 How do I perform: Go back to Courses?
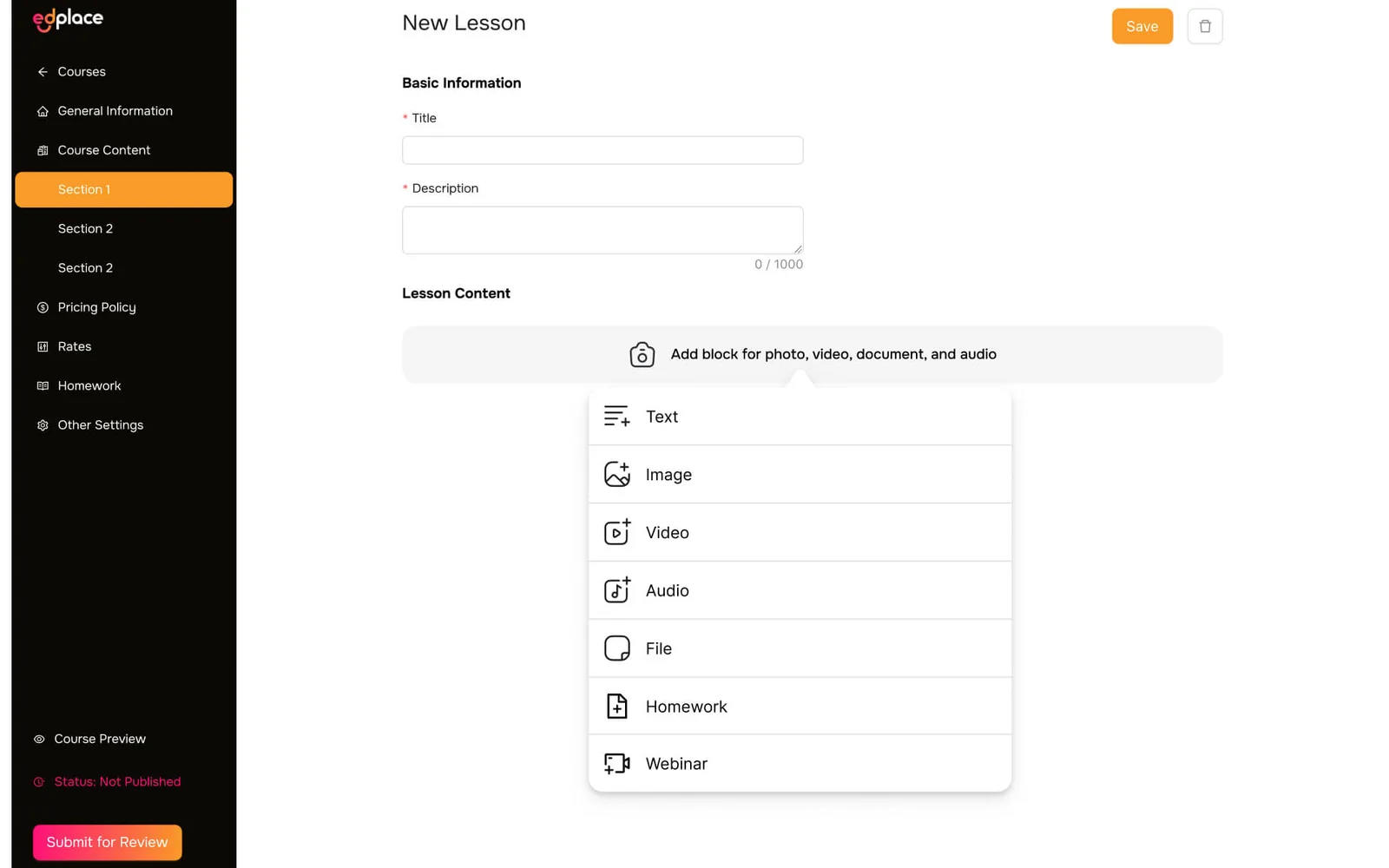(x=82, y=72)
